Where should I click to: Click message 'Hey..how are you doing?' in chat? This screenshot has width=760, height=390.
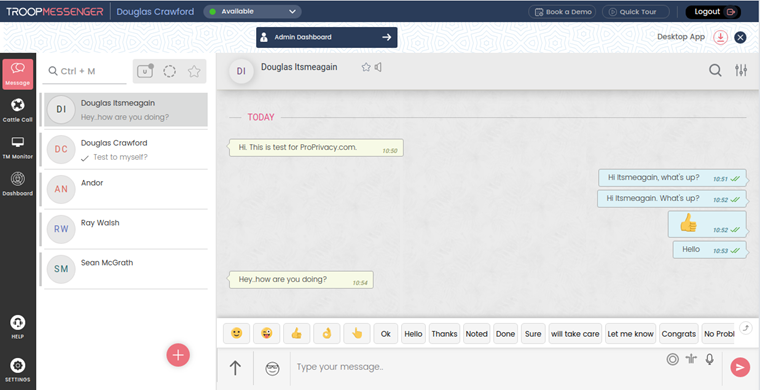pos(301,280)
